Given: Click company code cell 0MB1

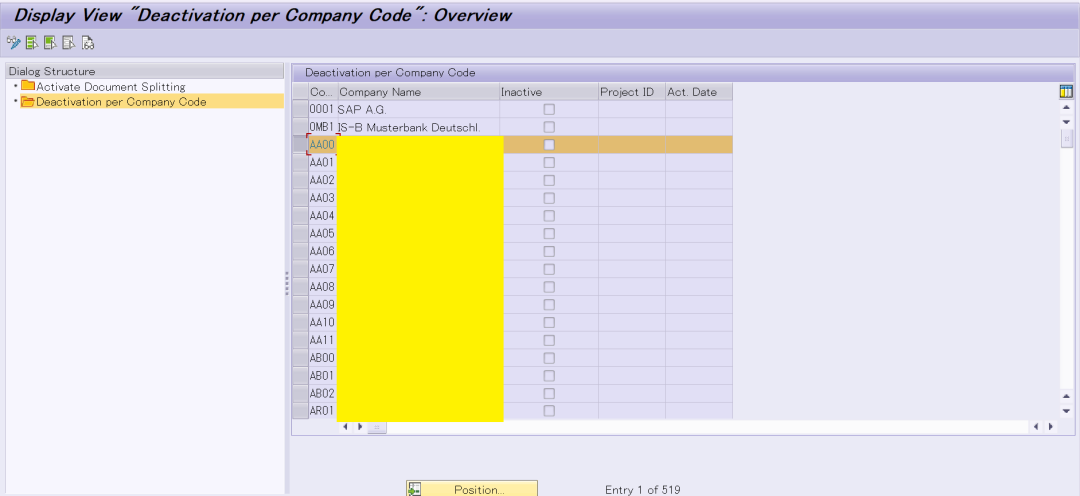Looking at the screenshot, I should tap(322, 127).
